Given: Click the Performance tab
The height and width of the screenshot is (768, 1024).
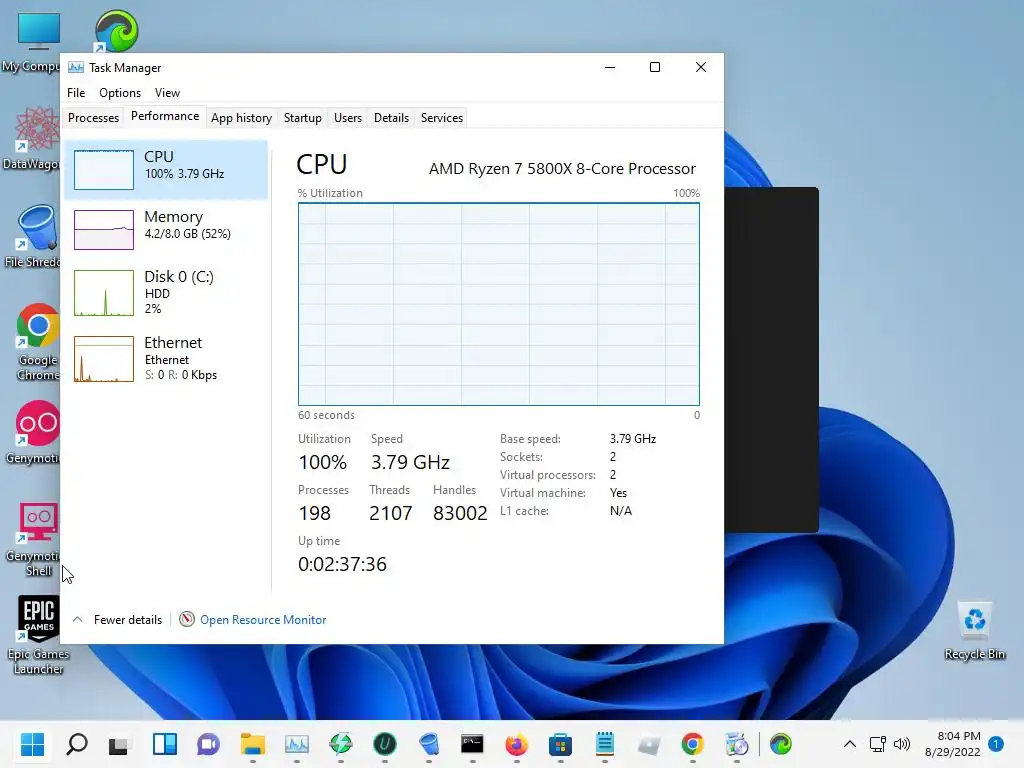Looking at the screenshot, I should (x=165, y=116).
